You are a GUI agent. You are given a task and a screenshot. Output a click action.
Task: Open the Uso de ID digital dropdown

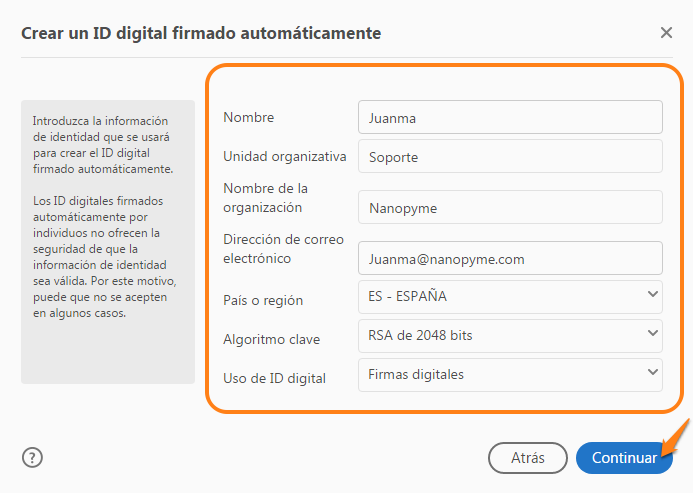(510, 375)
